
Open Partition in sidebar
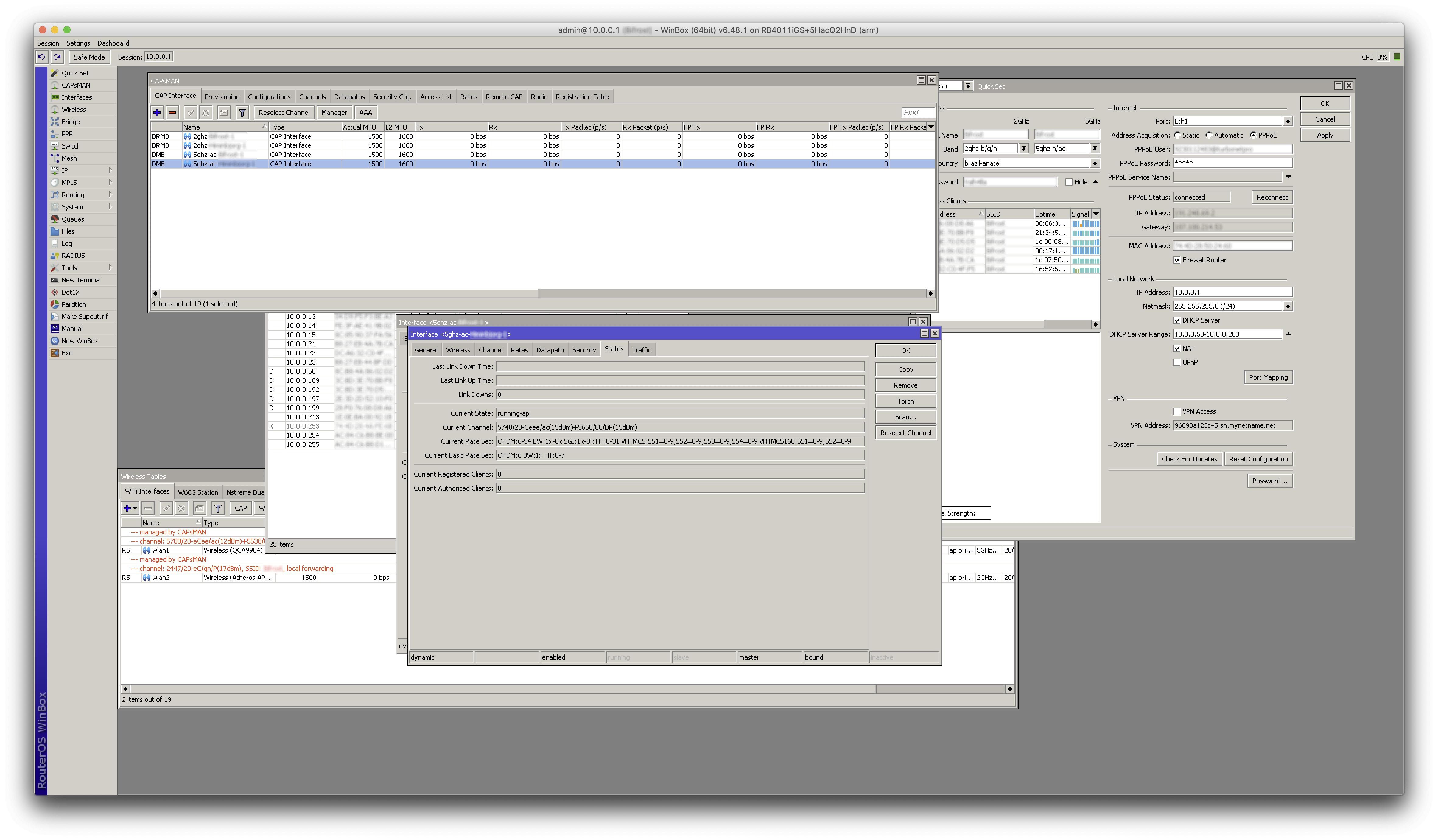tap(74, 304)
